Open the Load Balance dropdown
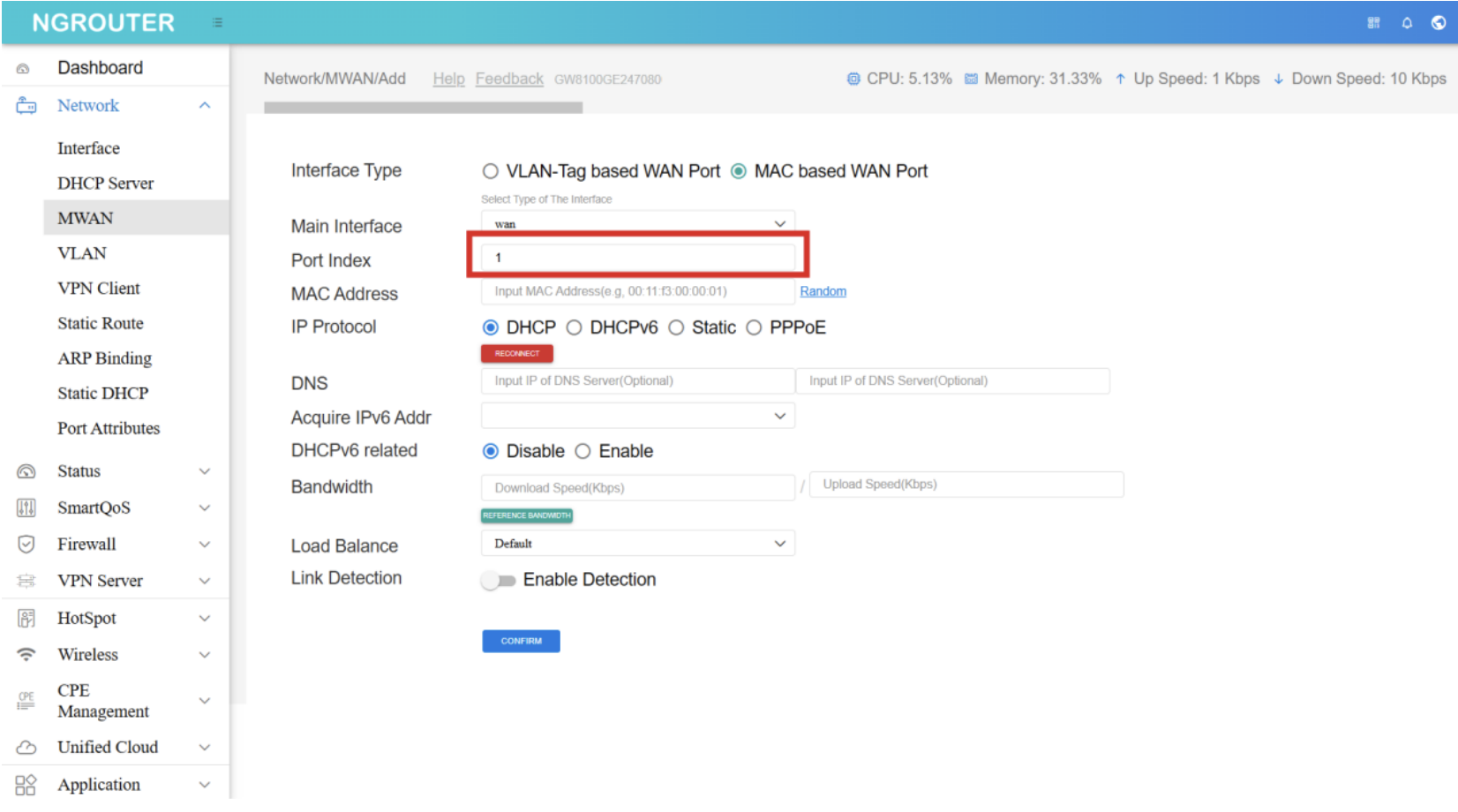Viewport: 1458px width, 812px height. 637,544
